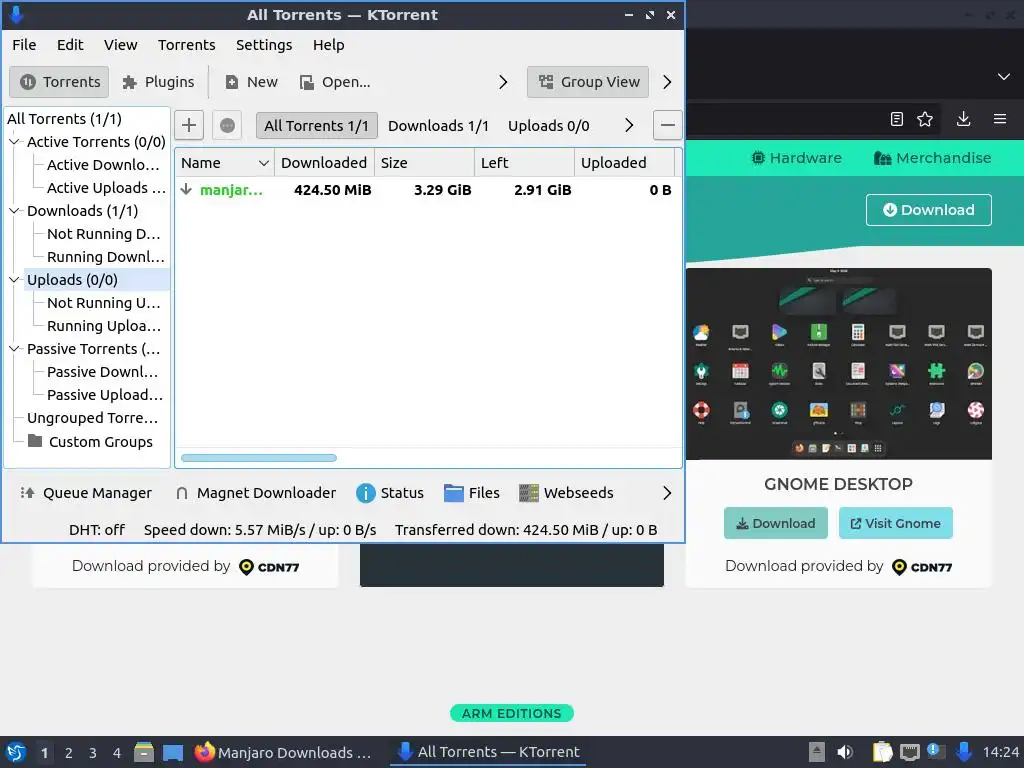This screenshot has width=1024, height=768.
Task: Show more bottom panels with the chevron
Action: 667,493
